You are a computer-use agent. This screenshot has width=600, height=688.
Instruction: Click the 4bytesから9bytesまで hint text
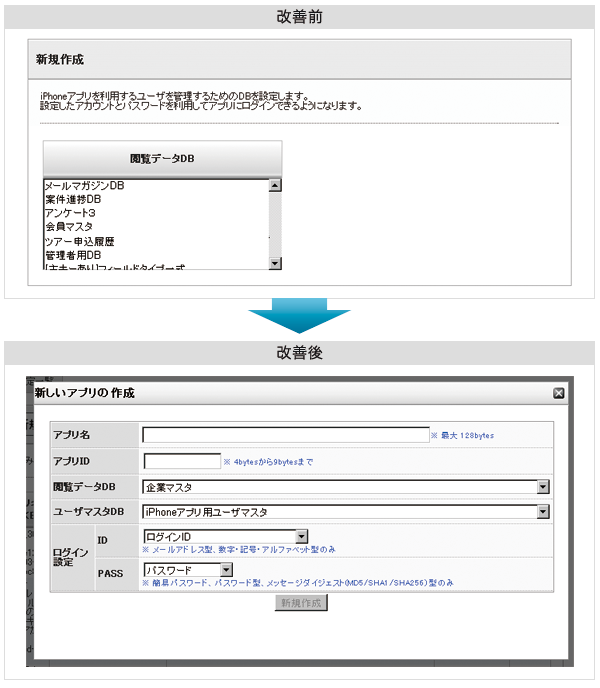[268, 462]
